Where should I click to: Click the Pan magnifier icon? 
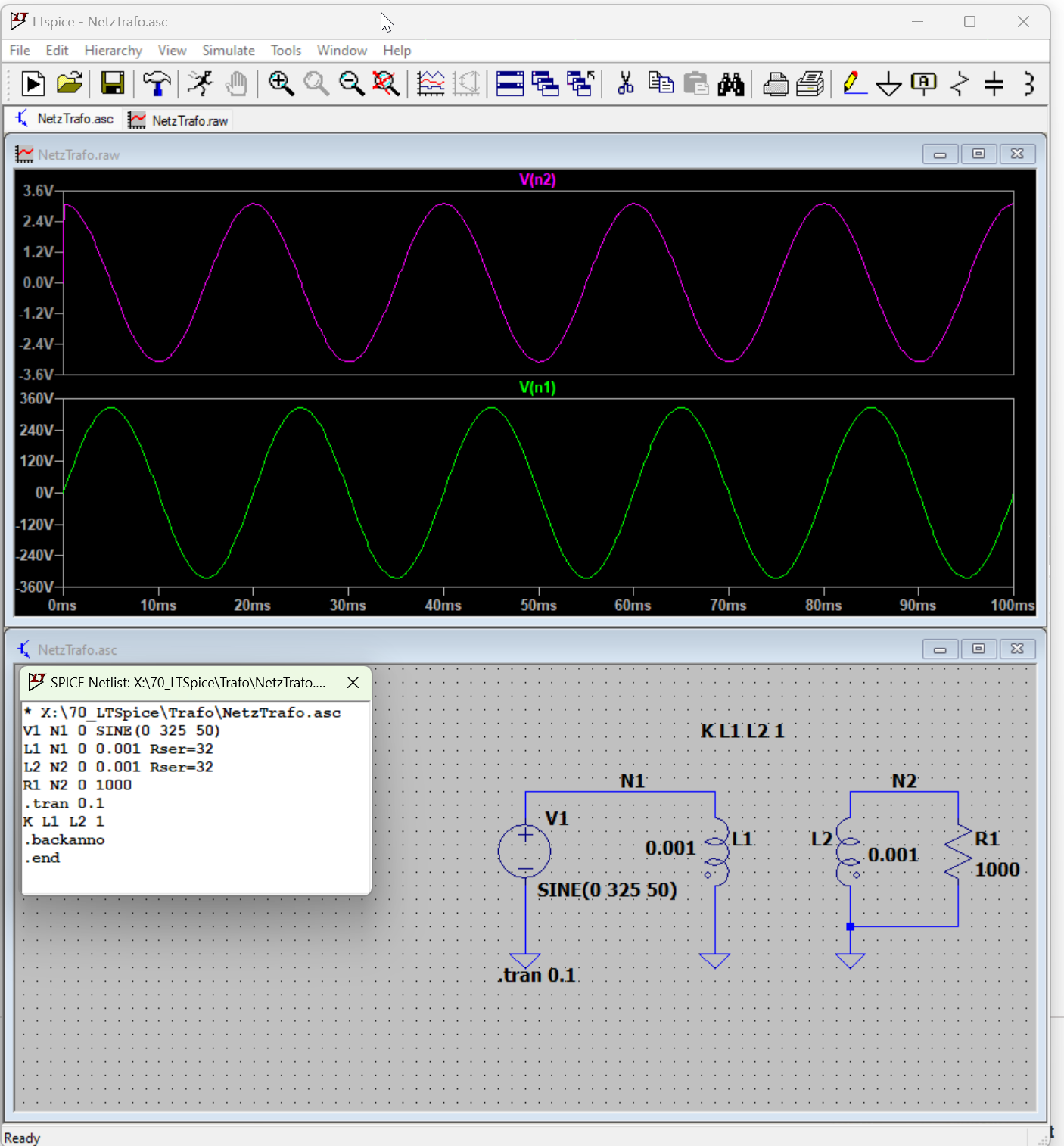pos(316,83)
